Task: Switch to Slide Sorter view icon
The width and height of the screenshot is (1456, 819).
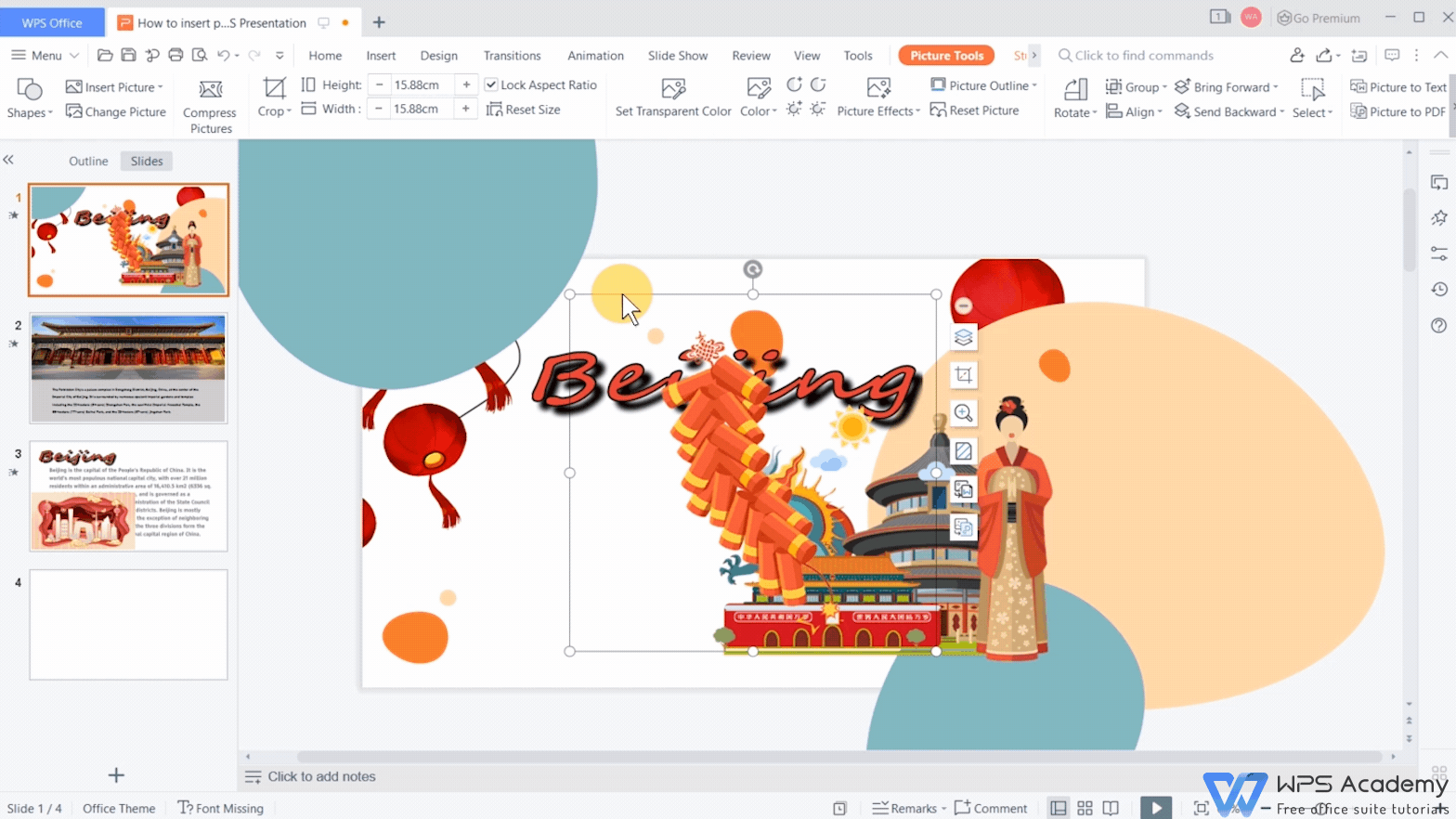Action: pyautogui.click(x=1085, y=809)
